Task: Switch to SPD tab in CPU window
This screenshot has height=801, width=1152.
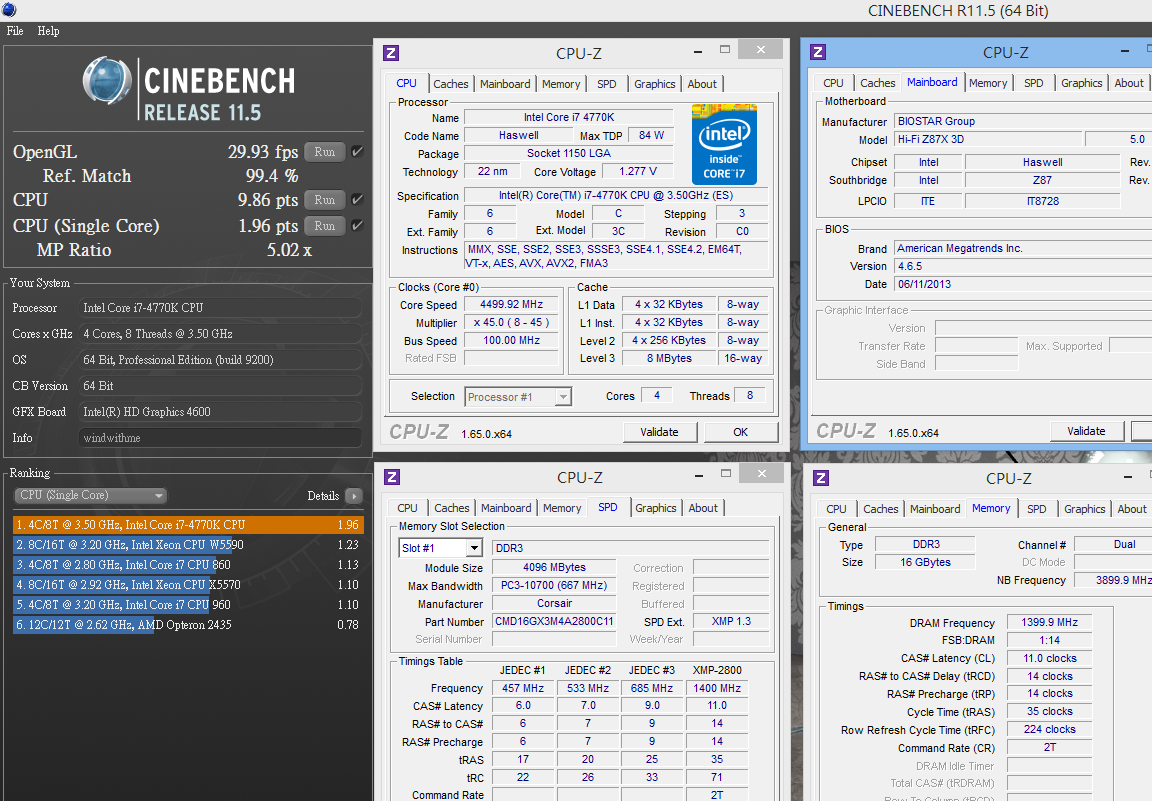Action: point(607,84)
